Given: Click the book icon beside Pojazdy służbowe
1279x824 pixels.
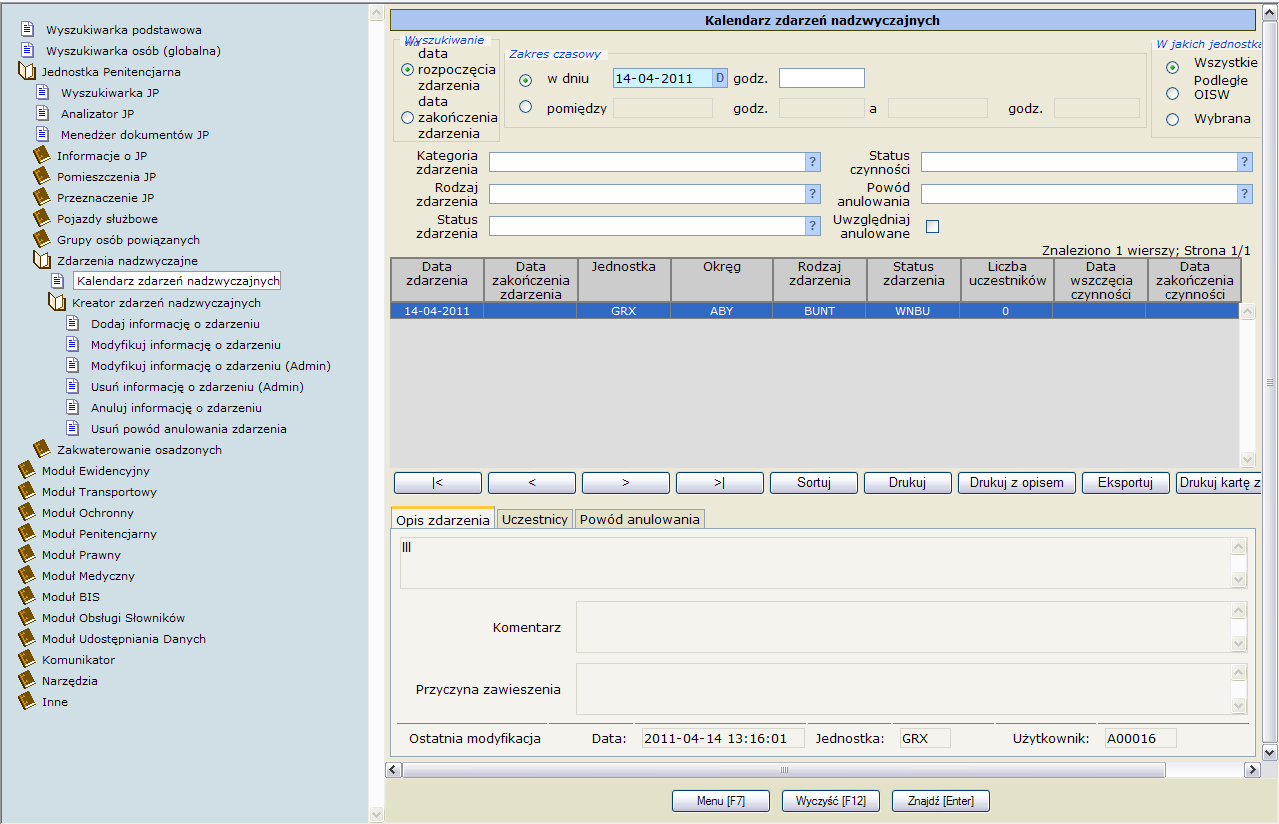Looking at the screenshot, I should [x=42, y=218].
